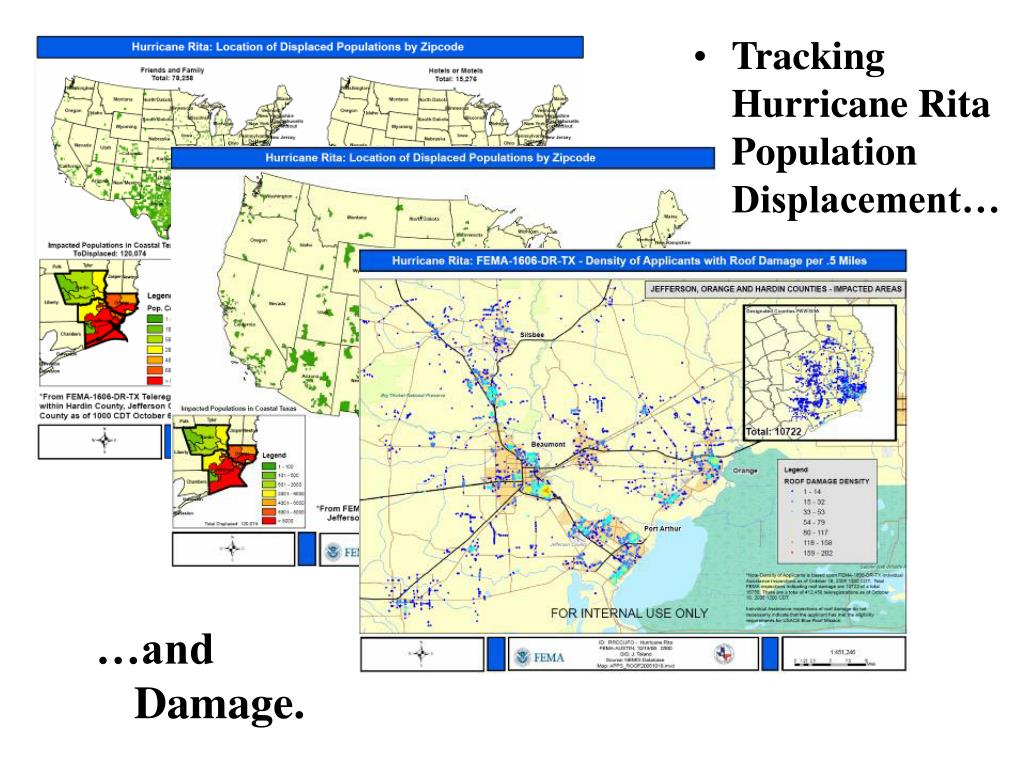Click the 'From FEMA-1606-DR-TX' footnote on back map
The height and width of the screenshot is (768, 1024).
[104, 406]
